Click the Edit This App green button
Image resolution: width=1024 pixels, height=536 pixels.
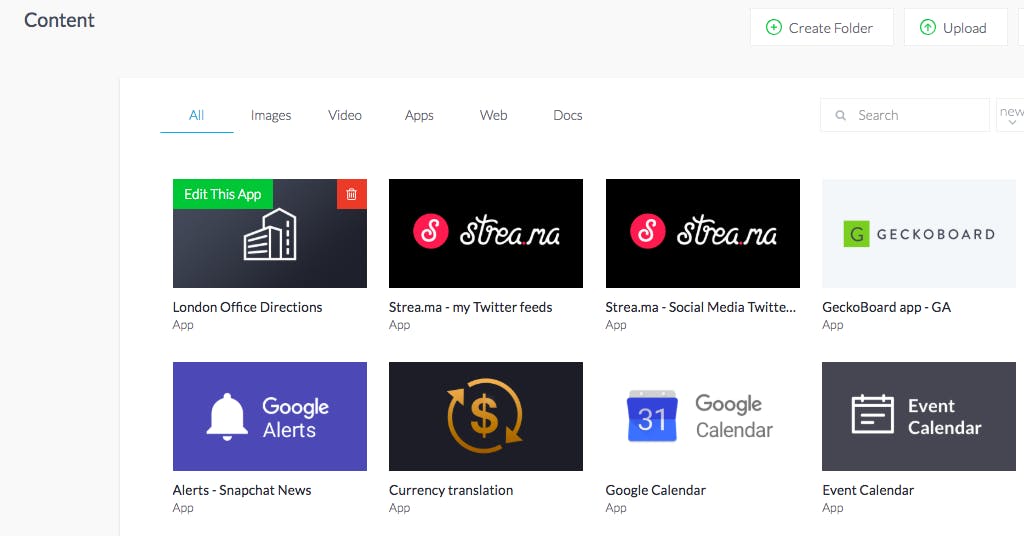pyautogui.click(x=223, y=194)
